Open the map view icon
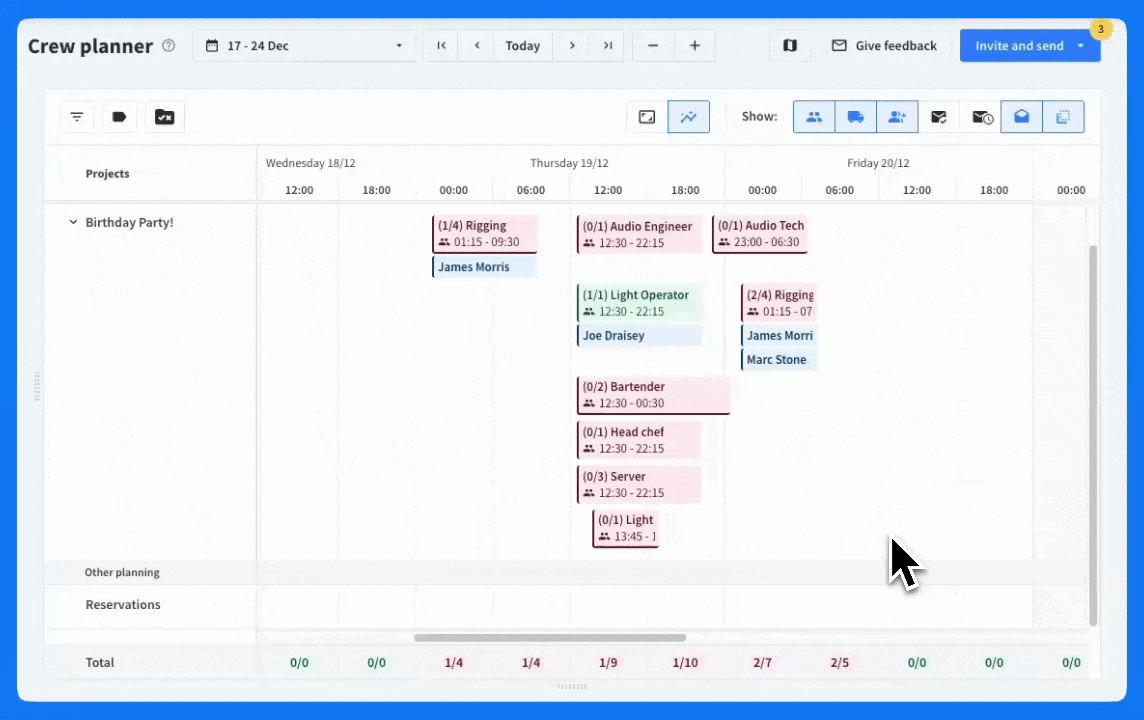The width and height of the screenshot is (1144, 720). [790, 46]
